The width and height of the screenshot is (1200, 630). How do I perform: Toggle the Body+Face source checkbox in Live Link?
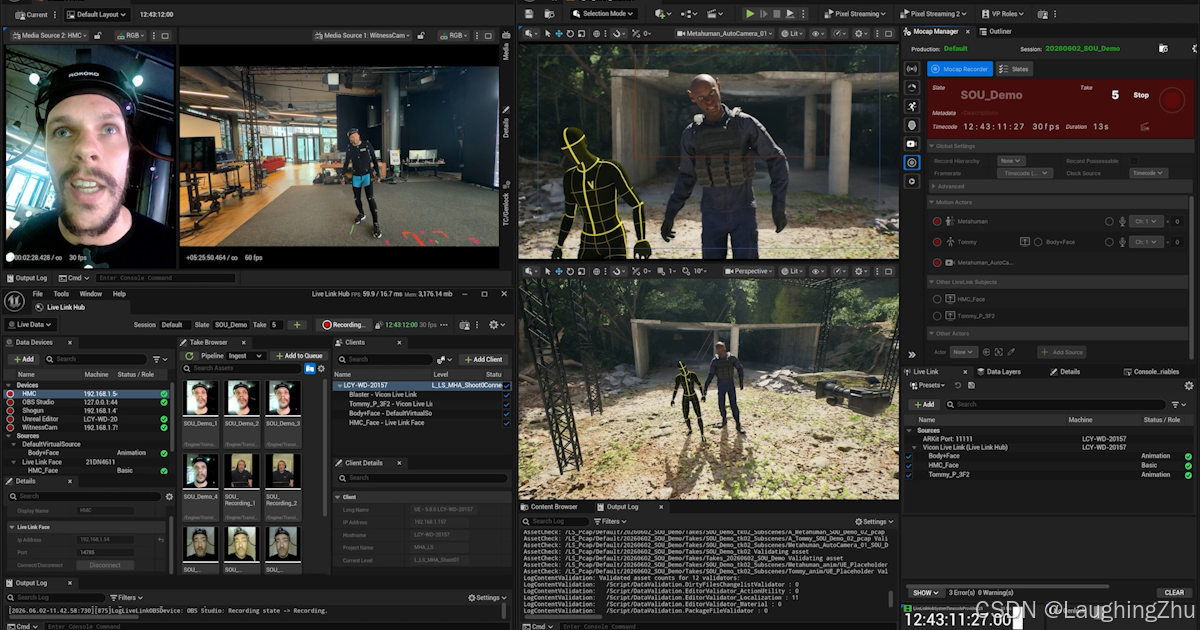[x=909, y=456]
